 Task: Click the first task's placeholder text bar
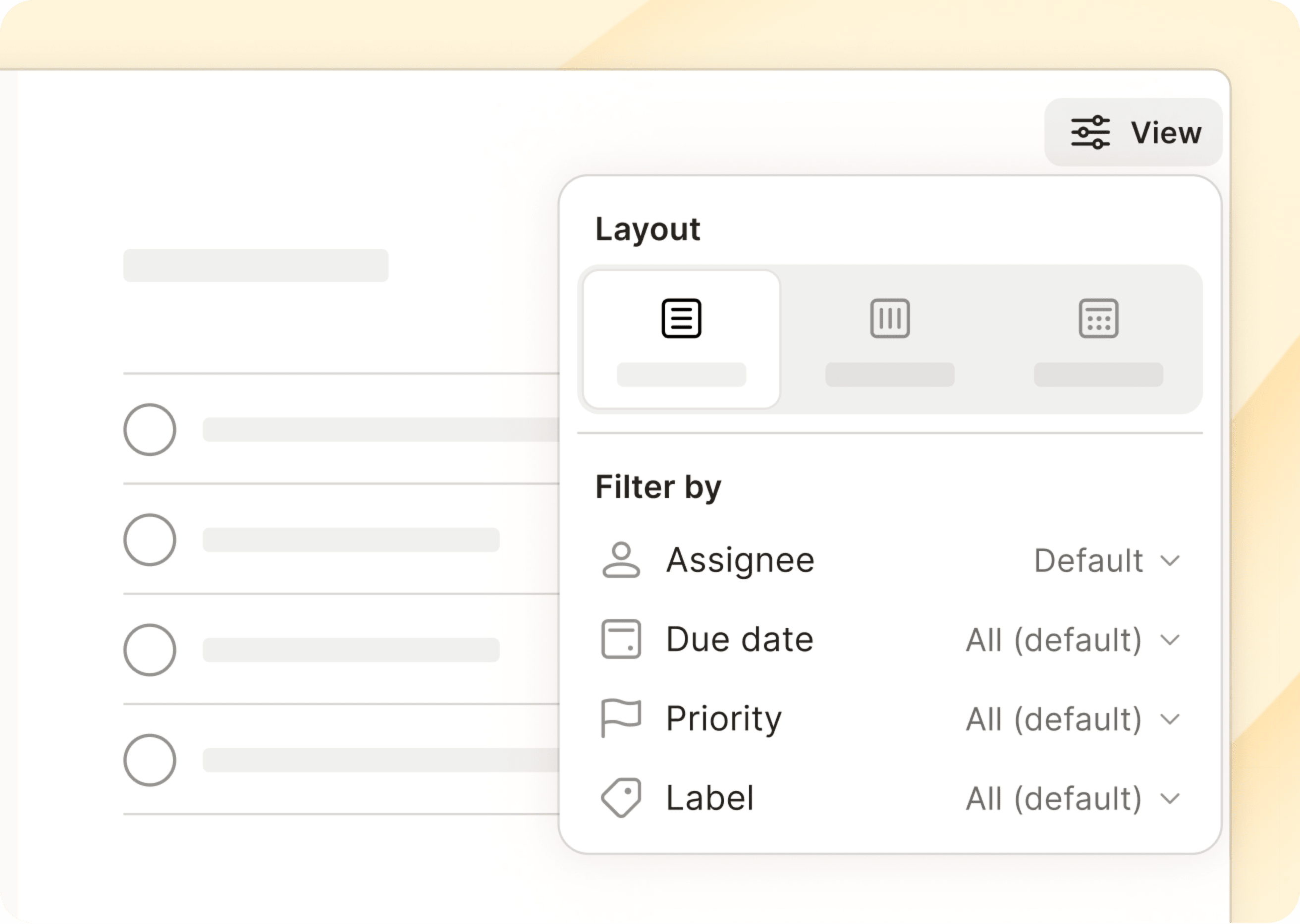[x=376, y=430]
